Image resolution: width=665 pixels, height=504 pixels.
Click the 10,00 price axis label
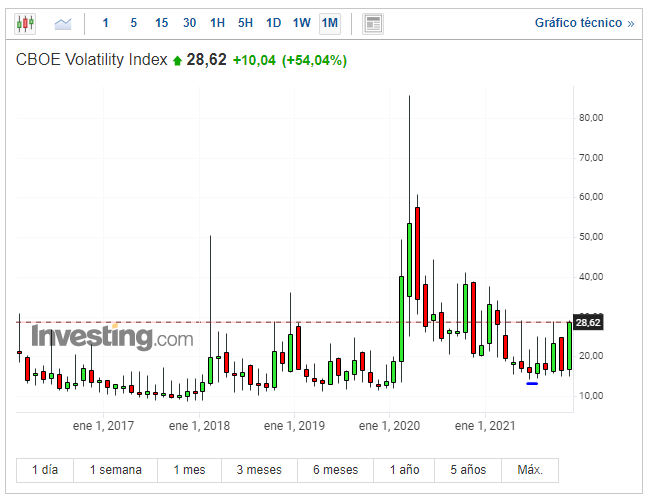(591, 396)
